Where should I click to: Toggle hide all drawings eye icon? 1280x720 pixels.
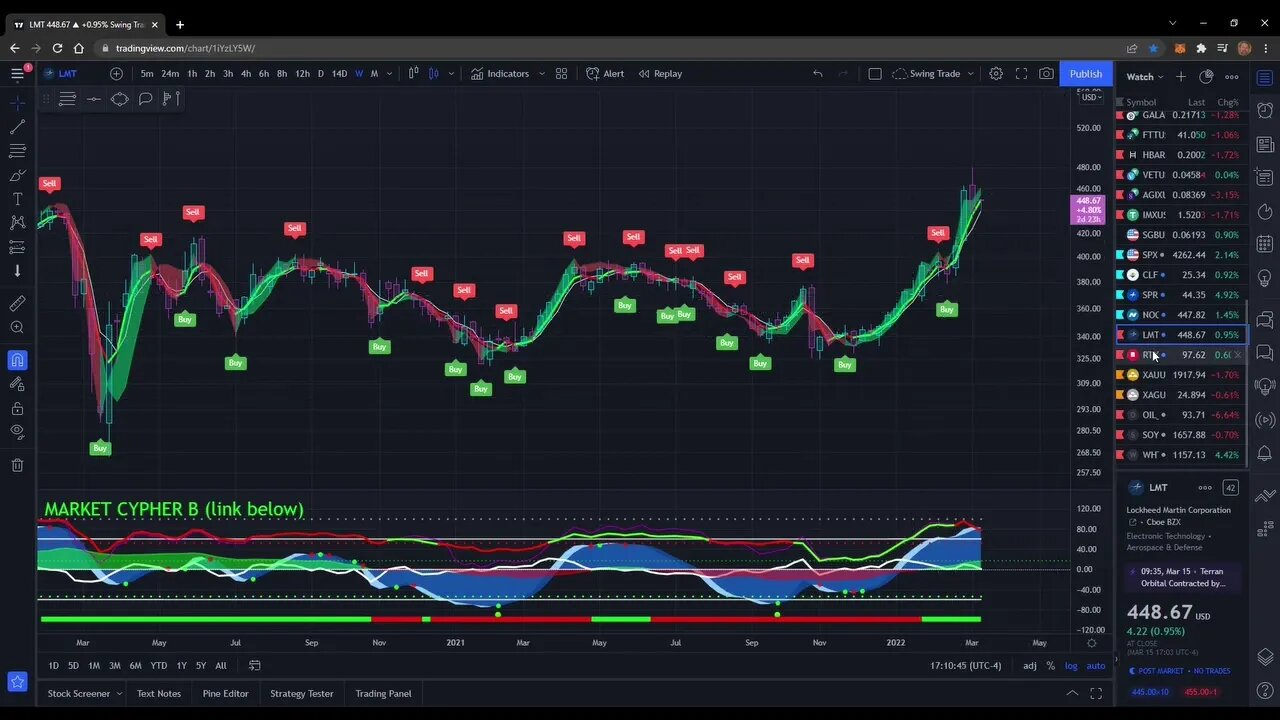coord(17,432)
